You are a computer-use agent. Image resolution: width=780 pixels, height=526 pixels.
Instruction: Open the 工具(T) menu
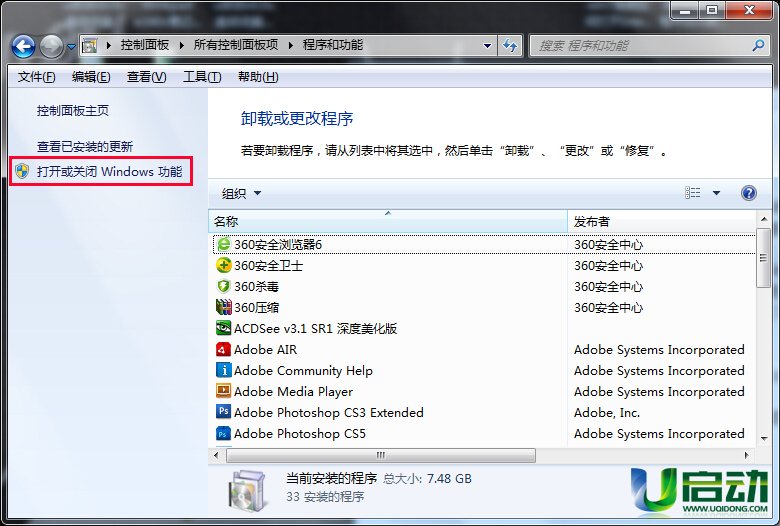point(202,77)
